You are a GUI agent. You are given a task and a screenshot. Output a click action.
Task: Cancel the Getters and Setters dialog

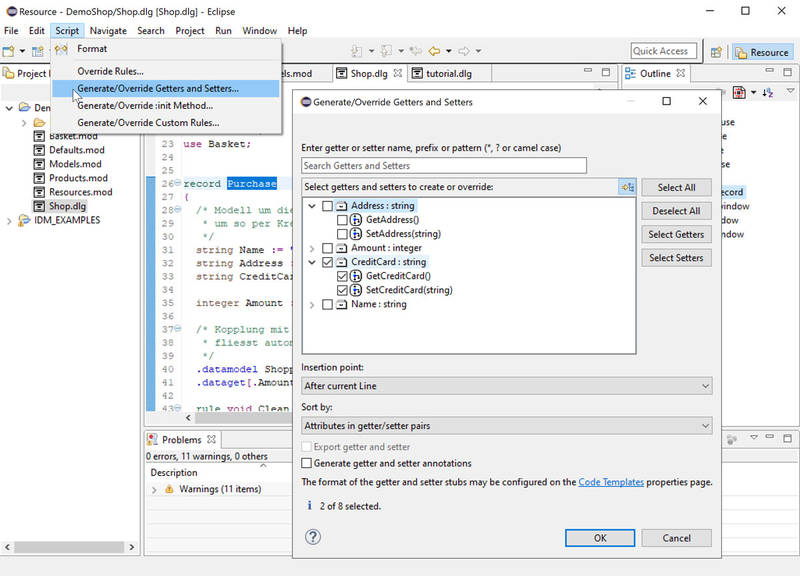point(676,538)
